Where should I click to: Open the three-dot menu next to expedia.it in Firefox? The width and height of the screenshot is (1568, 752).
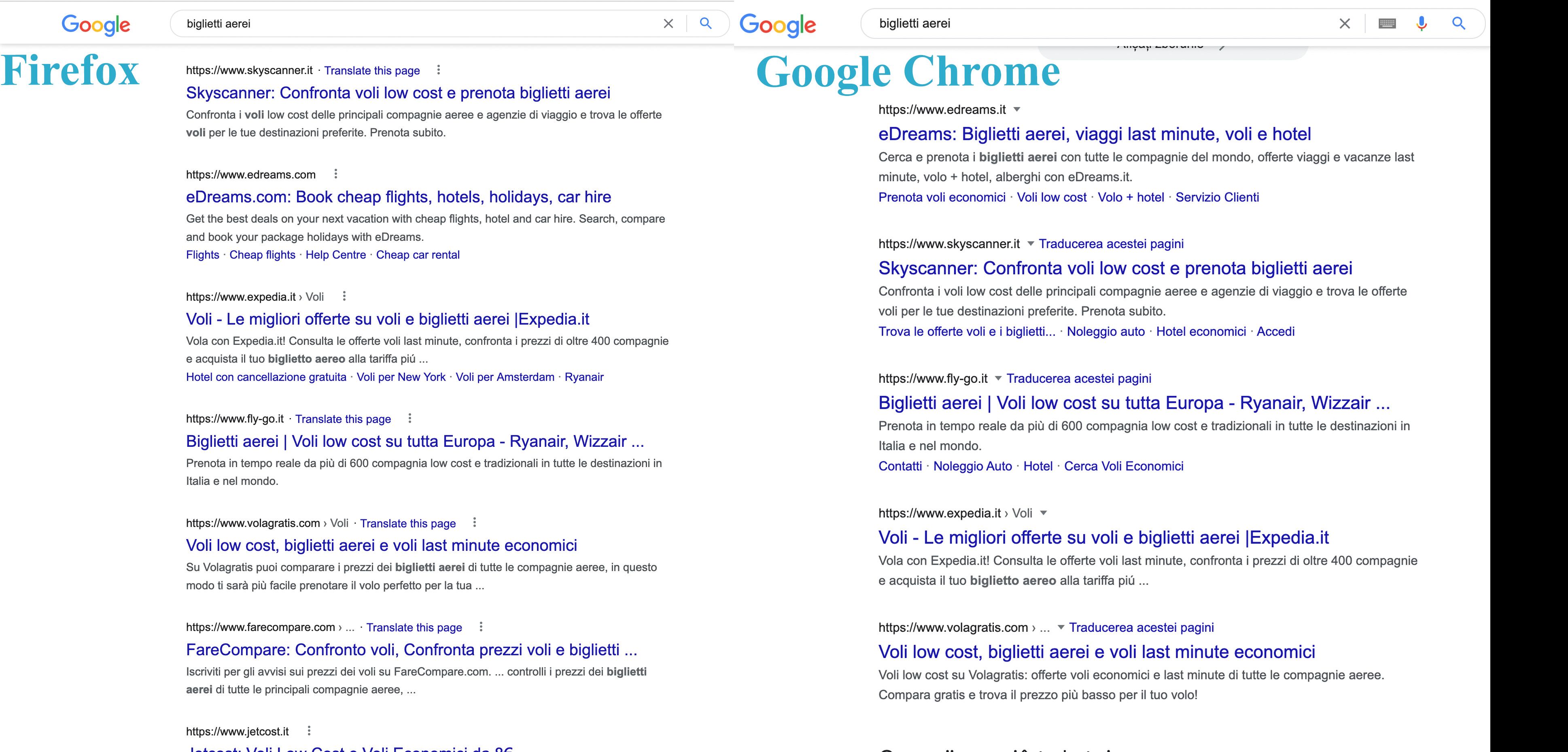[x=344, y=297]
